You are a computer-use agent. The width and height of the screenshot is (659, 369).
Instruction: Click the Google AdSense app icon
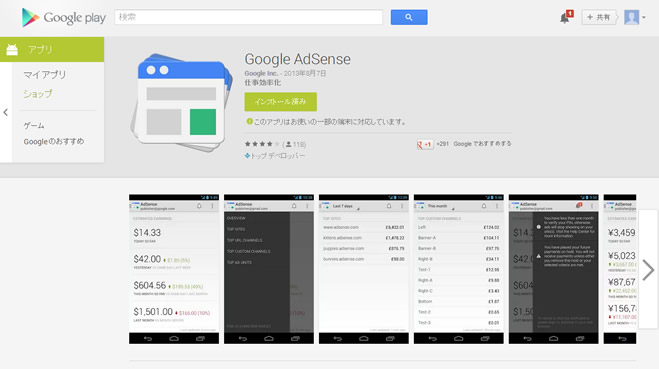point(182,103)
